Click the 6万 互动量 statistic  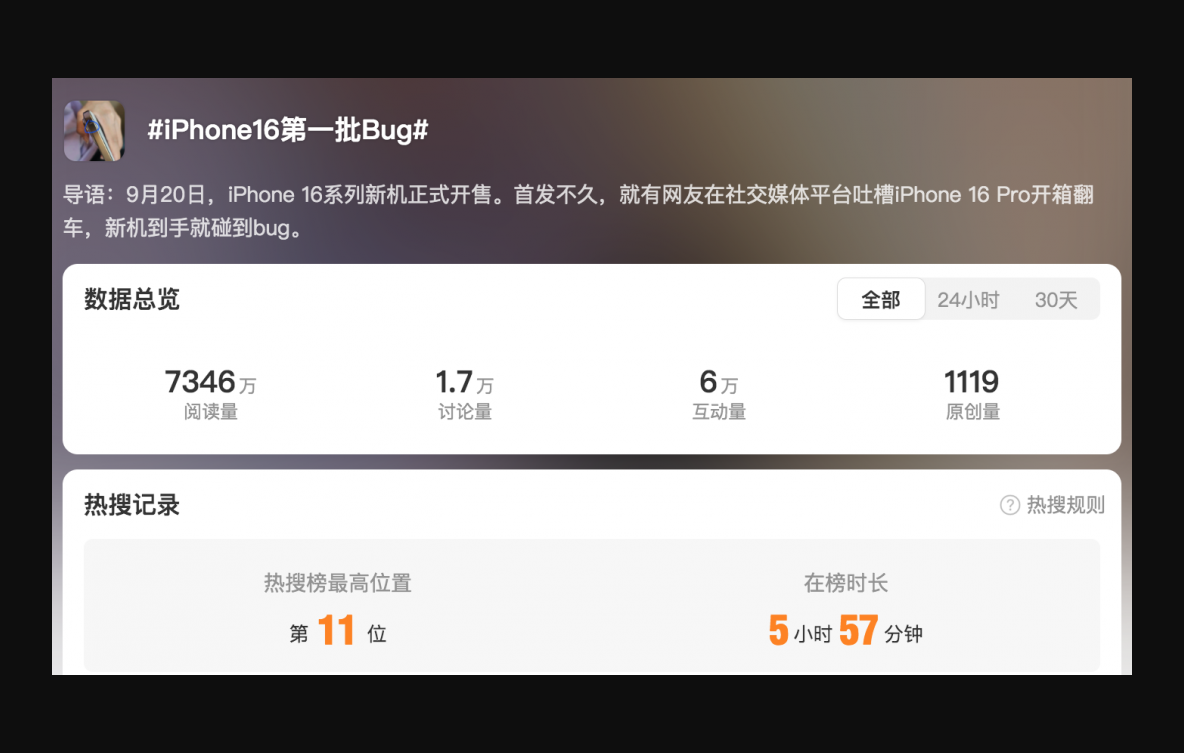pos(719,393)
